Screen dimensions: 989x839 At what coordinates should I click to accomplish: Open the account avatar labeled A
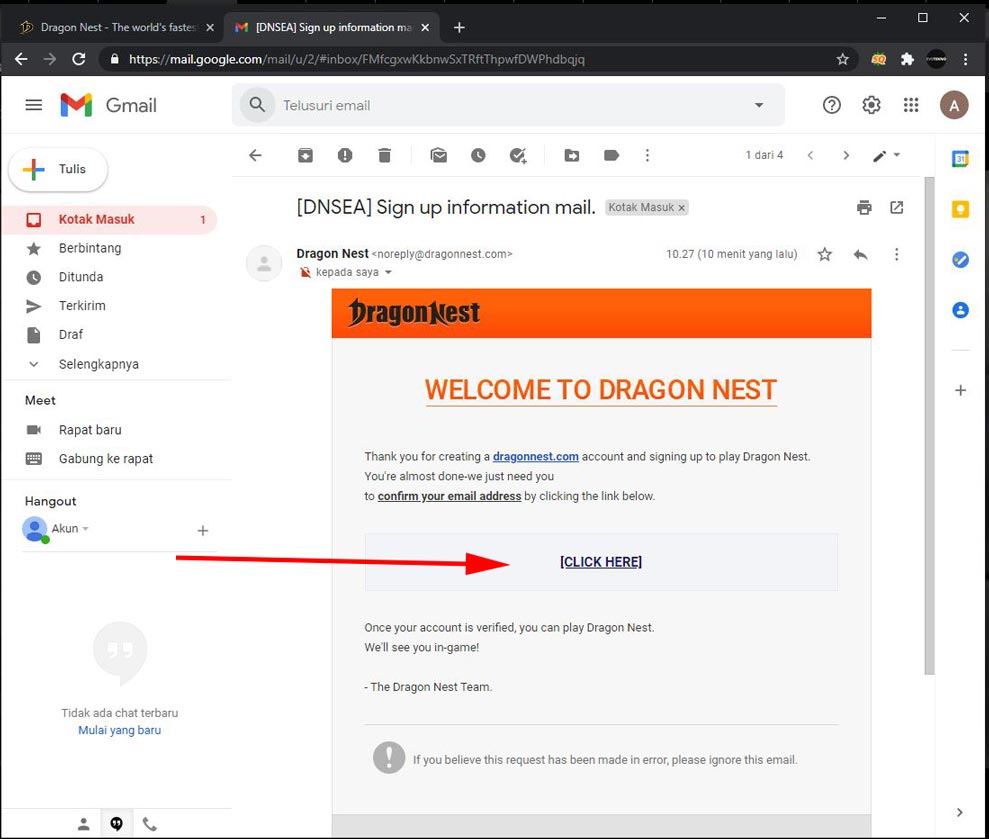point(954,105)
